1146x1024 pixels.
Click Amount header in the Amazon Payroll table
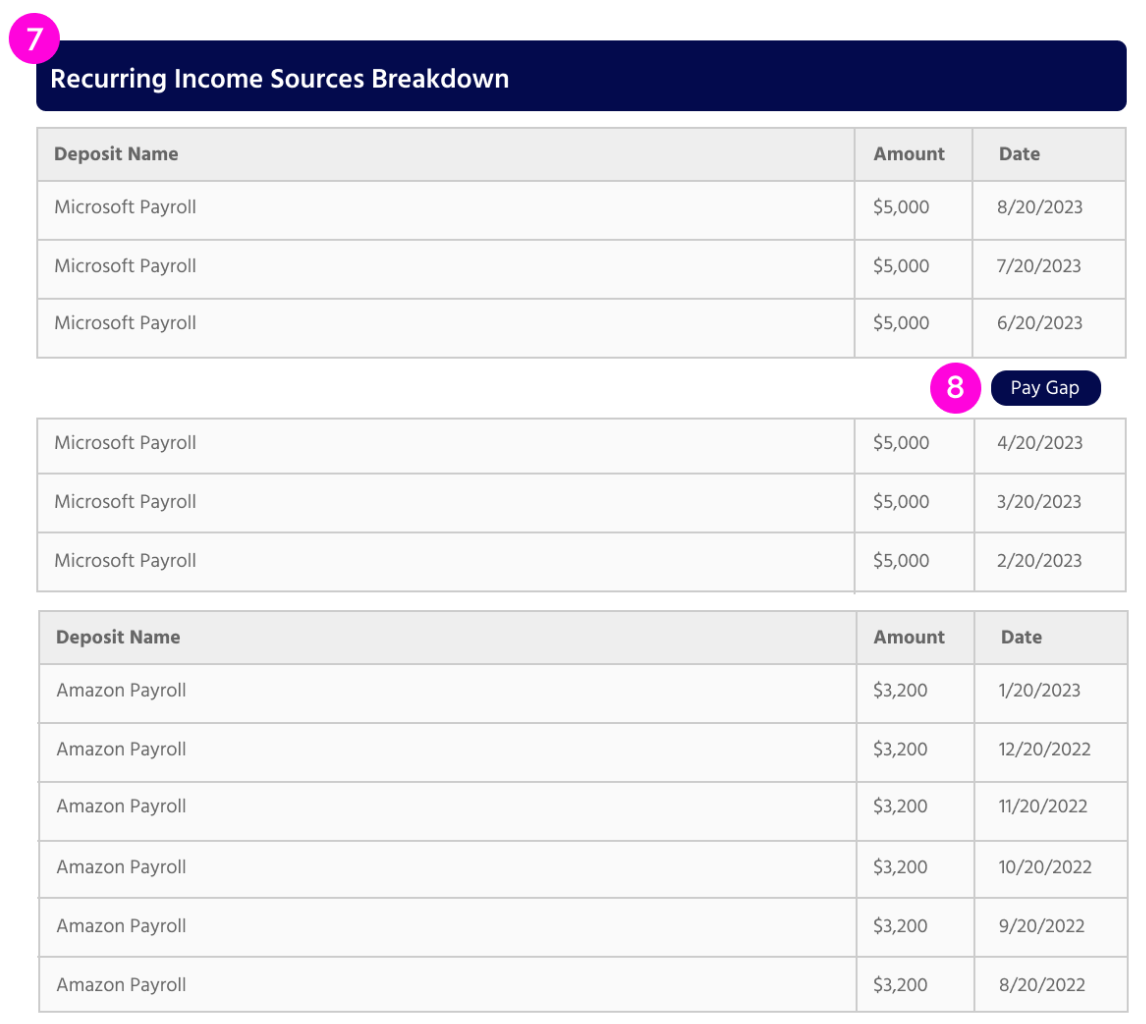[909, 637]
